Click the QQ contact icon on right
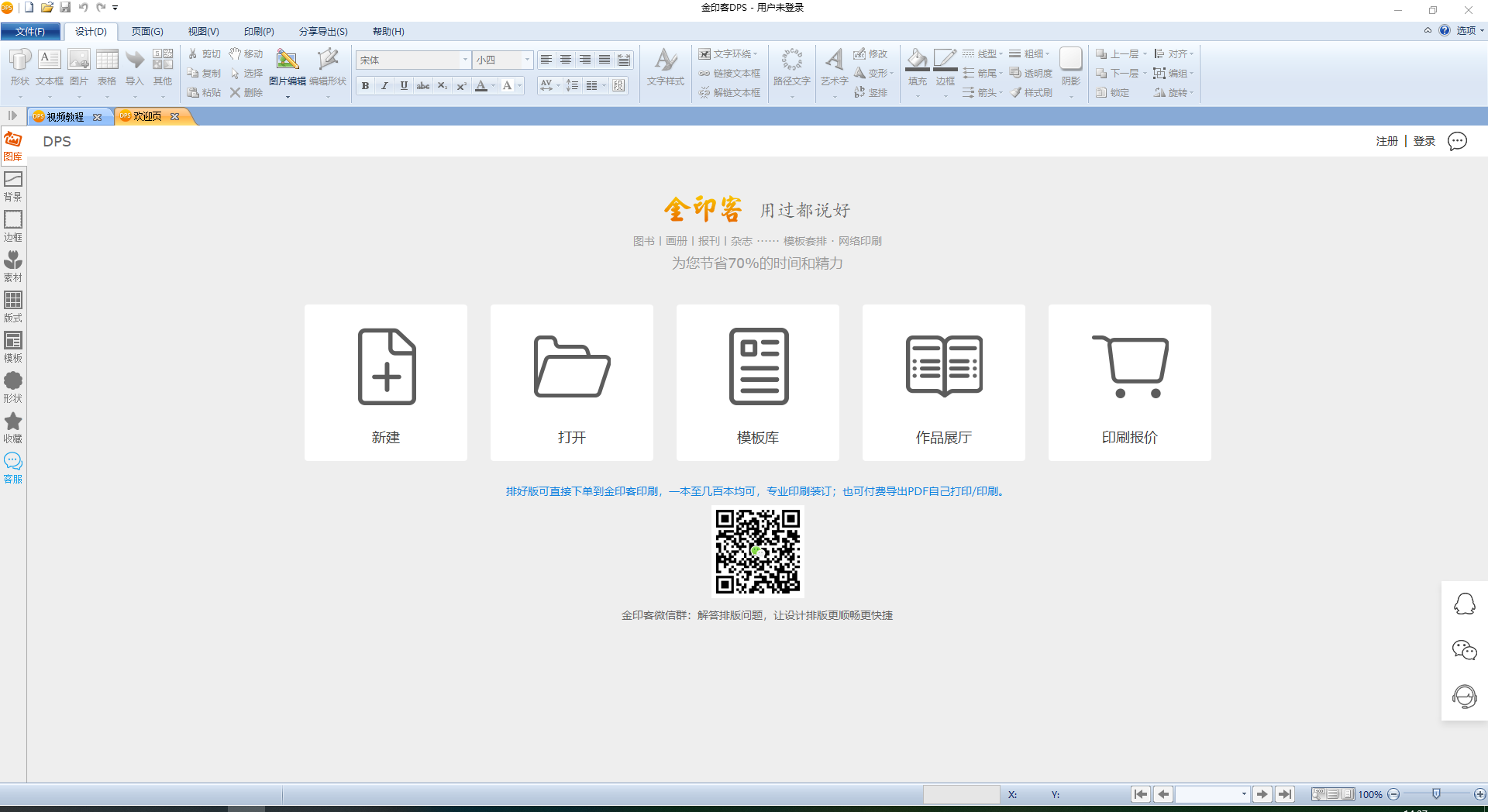Screen dimensions: 1488x812 pyautogui.click(x=1465, y=604)
